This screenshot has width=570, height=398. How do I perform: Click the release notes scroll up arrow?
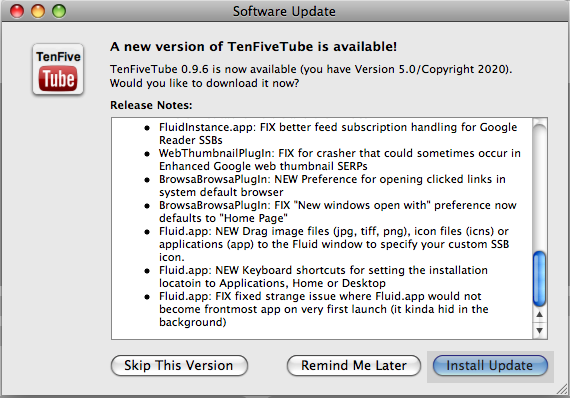(539, 315)
